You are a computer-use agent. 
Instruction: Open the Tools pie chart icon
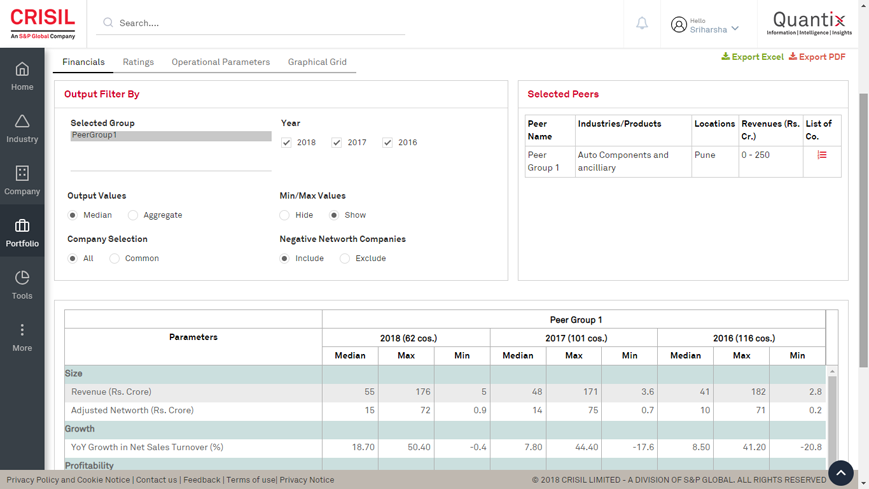[22, 284]
